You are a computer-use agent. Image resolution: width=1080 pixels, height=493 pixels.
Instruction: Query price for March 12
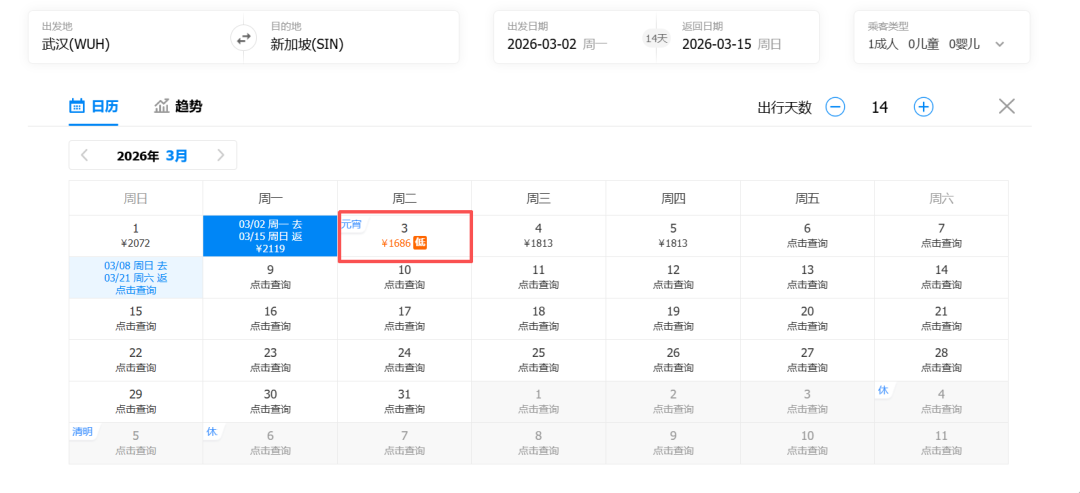pyautogui.click(x=673, y=277)
